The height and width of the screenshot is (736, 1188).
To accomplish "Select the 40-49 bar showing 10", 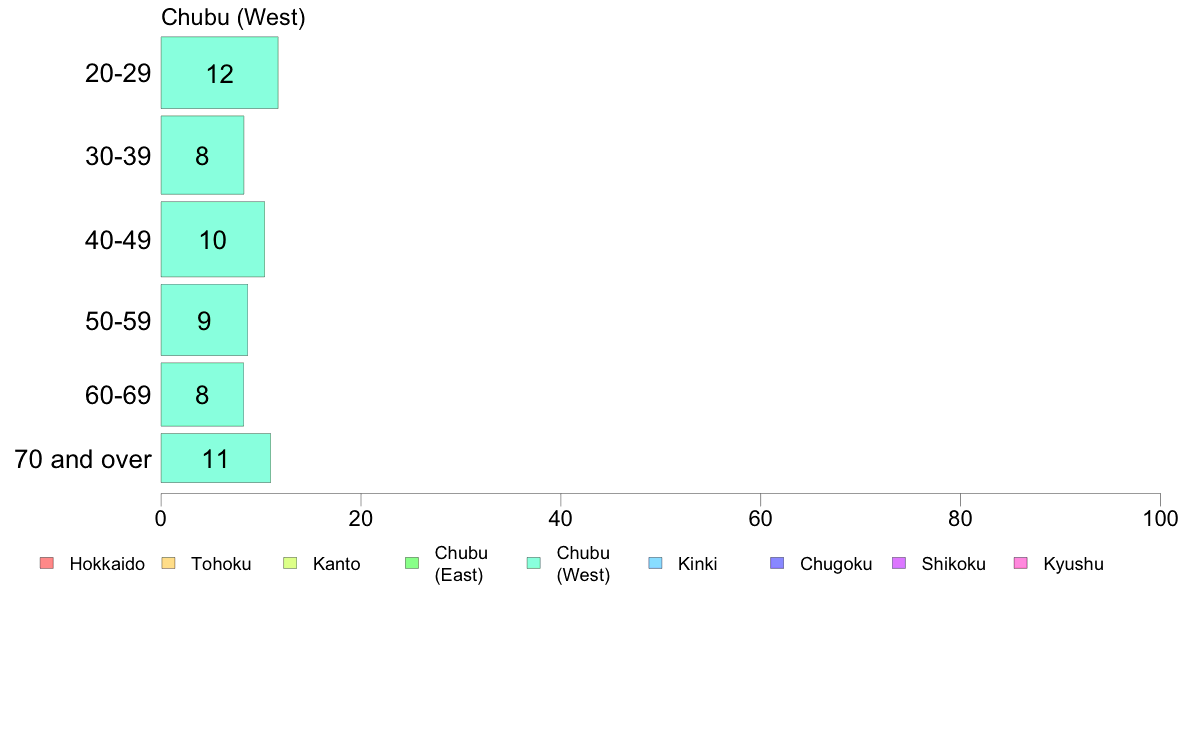I will 213,239.
